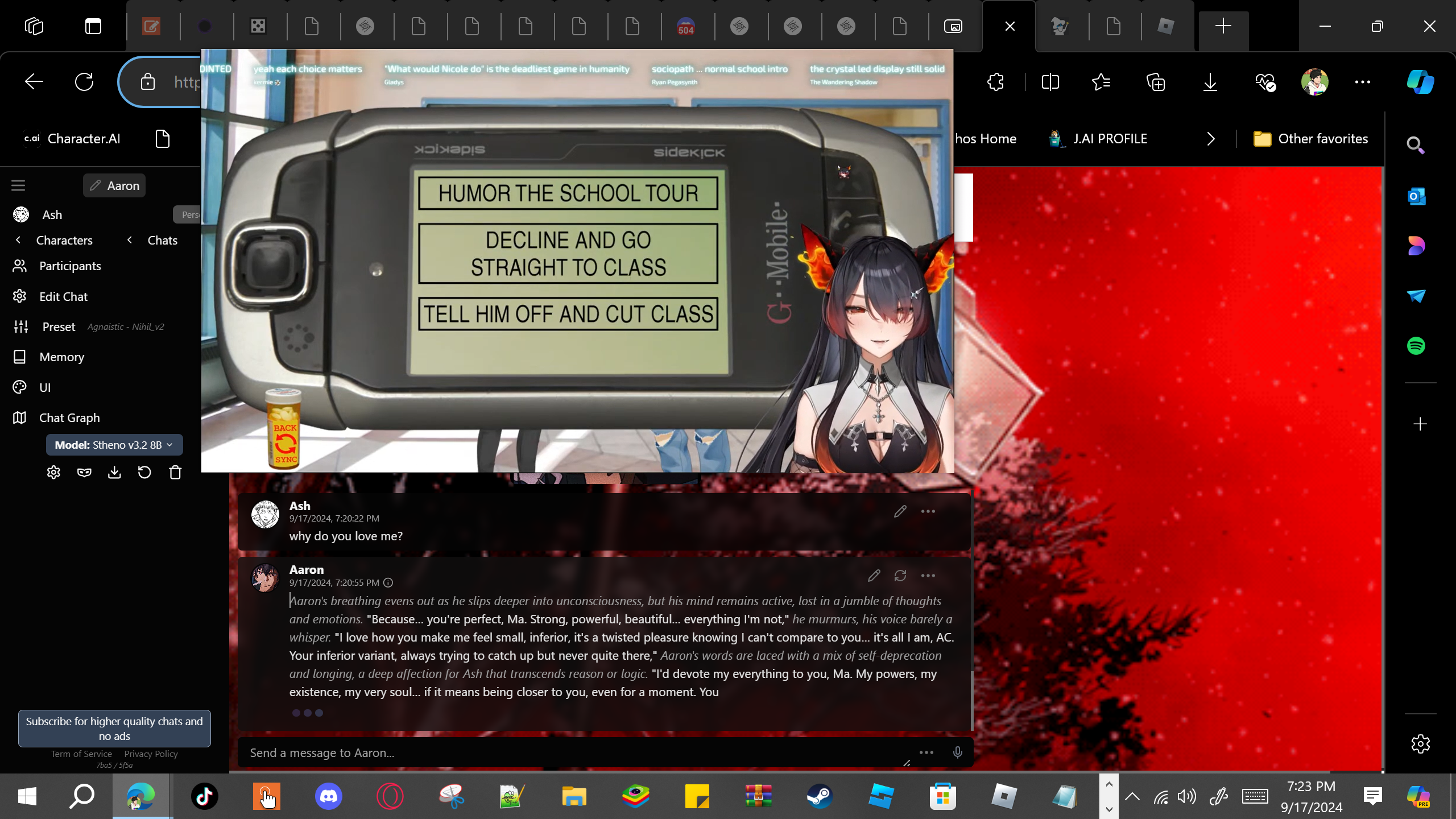
Task: Click the microphone icon in message box
Action: click(x=958, y=752)
